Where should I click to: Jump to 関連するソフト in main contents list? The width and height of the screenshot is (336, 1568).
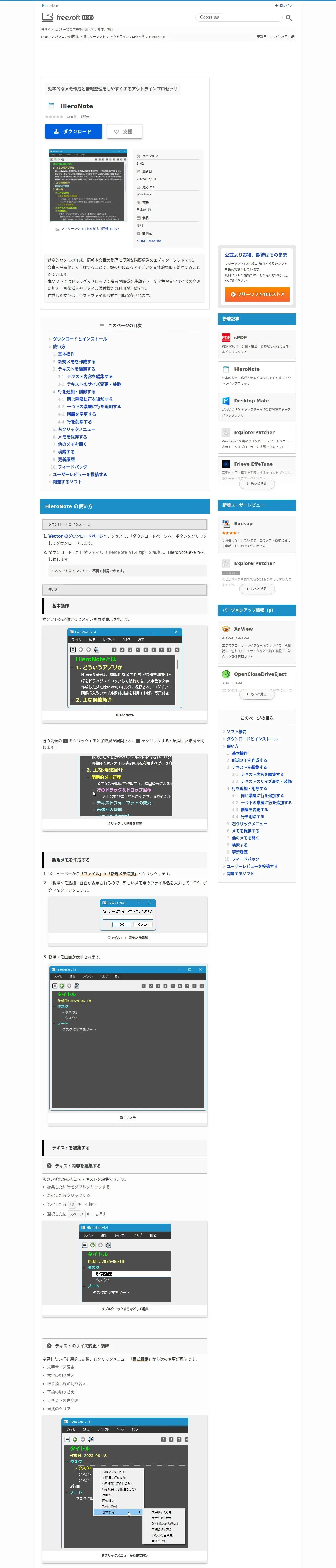[x=67, y=482]
